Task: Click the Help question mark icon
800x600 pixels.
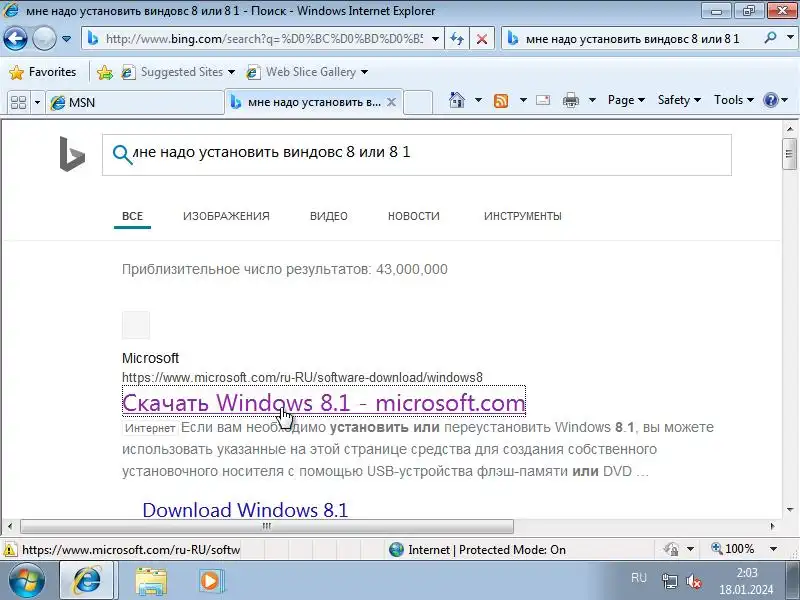Action: [x=770, y=100]
